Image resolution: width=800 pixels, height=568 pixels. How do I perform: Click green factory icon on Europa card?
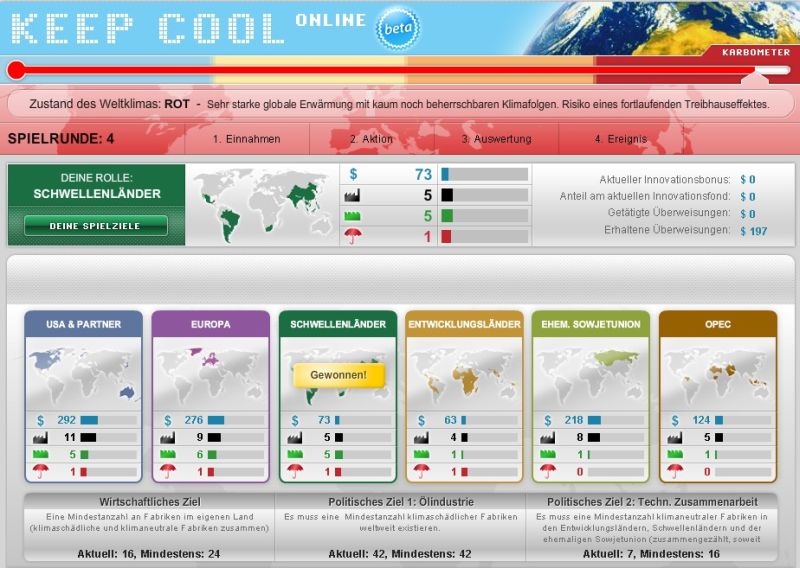coord(167,454)
